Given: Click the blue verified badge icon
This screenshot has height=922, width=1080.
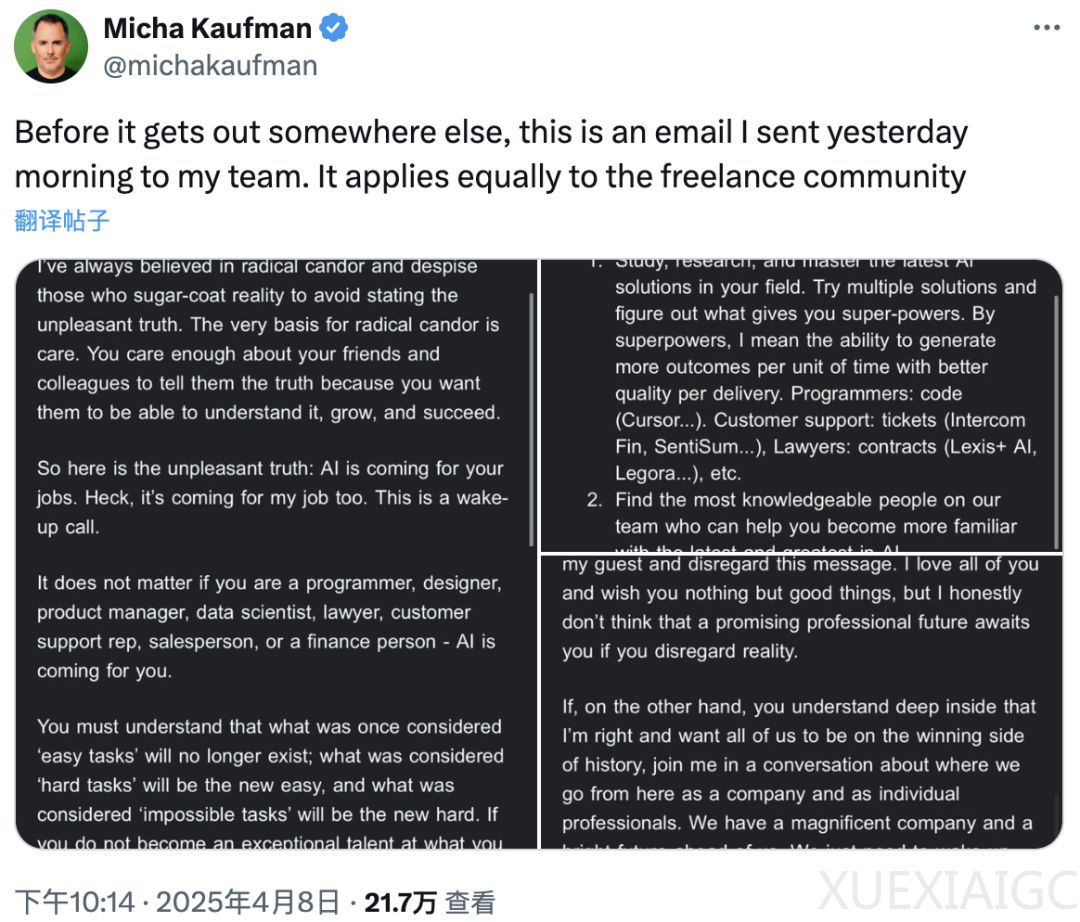Looking at the screenshot, I should (334, 29).
